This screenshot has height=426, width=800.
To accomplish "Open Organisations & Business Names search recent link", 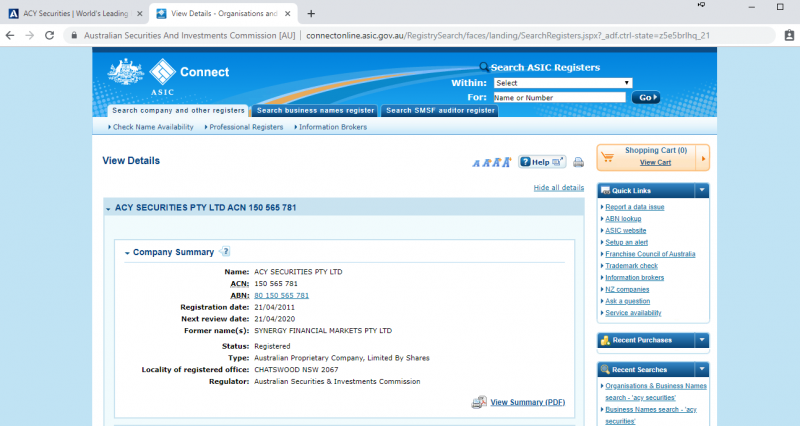I will (x=656, y=391).
